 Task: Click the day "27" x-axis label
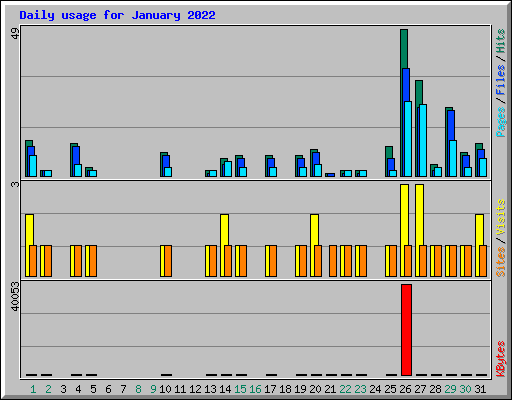(x=420, y=389)
